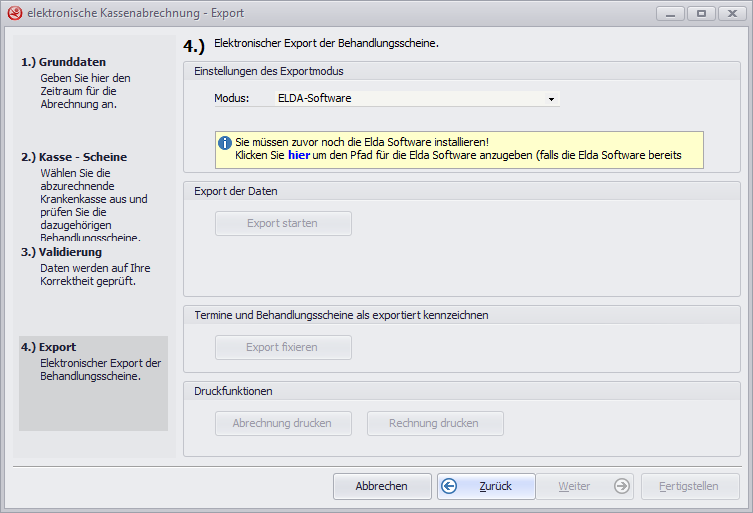Click the Fertigstellen button
Image resolution: width=753 pixels, height=513 pixels.
689,486
